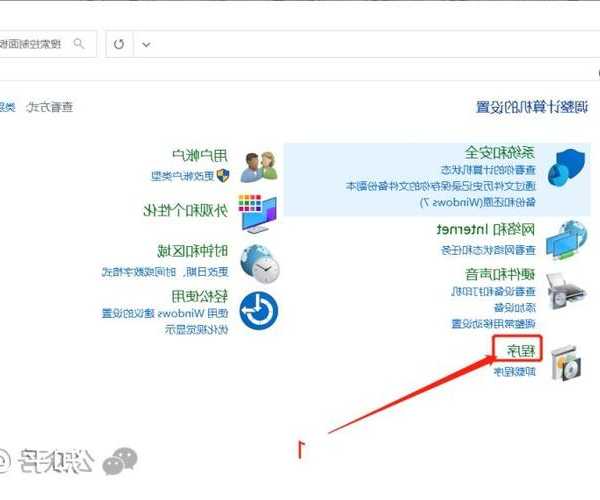Click the UAC shield icon beside 更改帐户类型

[x=223, y=176]
